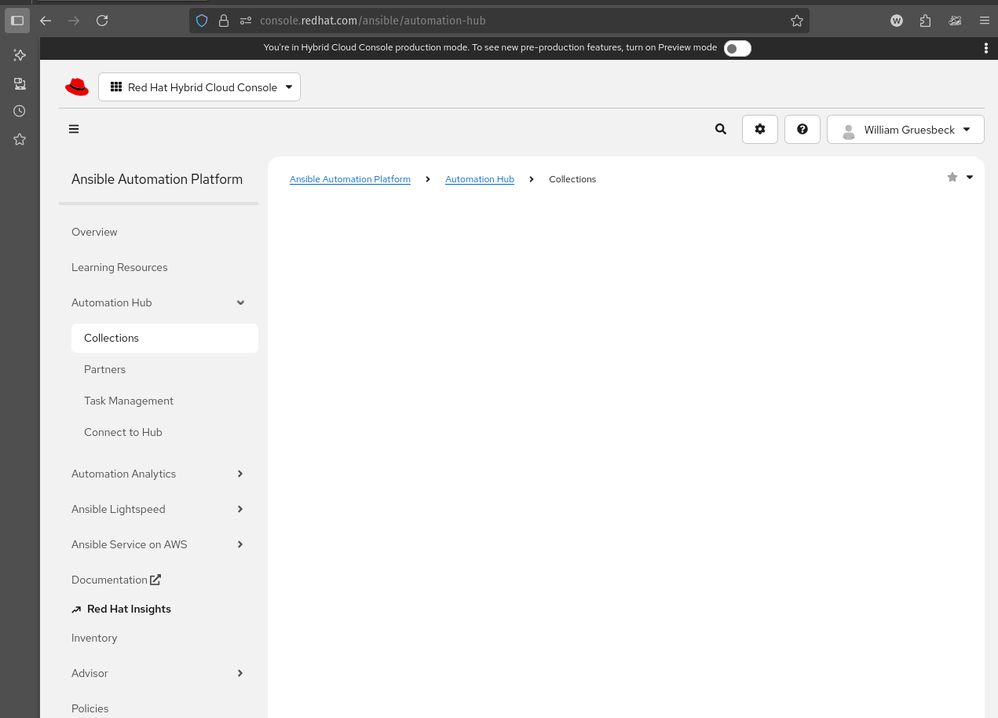Image resolution: width=998 pixels, height=718 pixels.
Task: Favorite this page with star icon
Action: (952, 177)
